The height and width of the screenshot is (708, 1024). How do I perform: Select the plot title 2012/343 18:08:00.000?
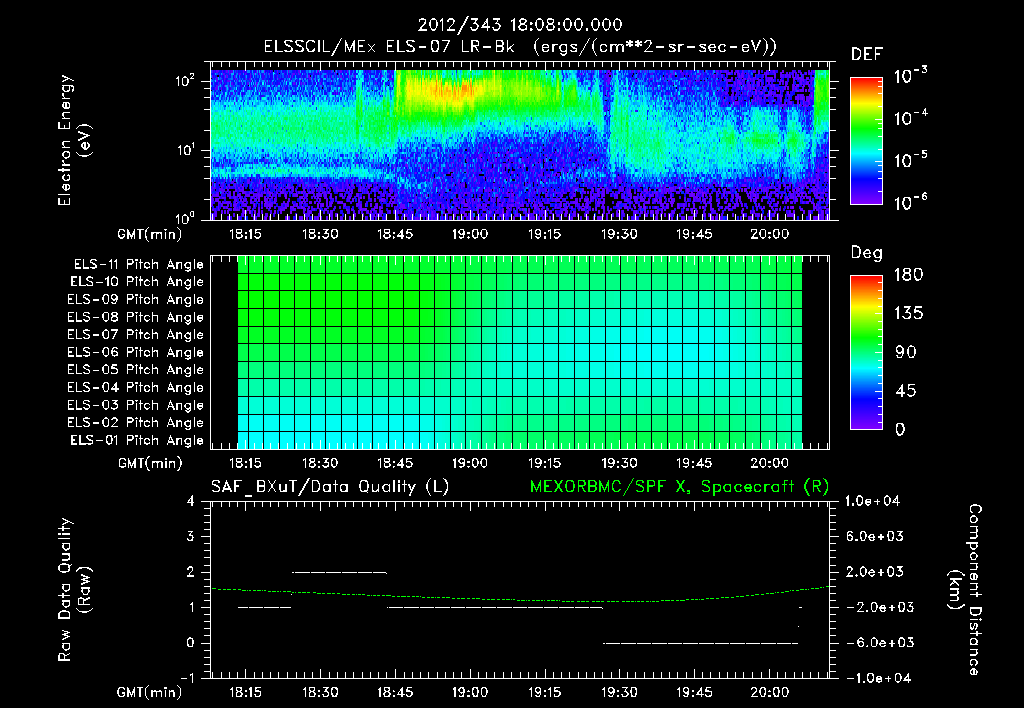[520, 25]
